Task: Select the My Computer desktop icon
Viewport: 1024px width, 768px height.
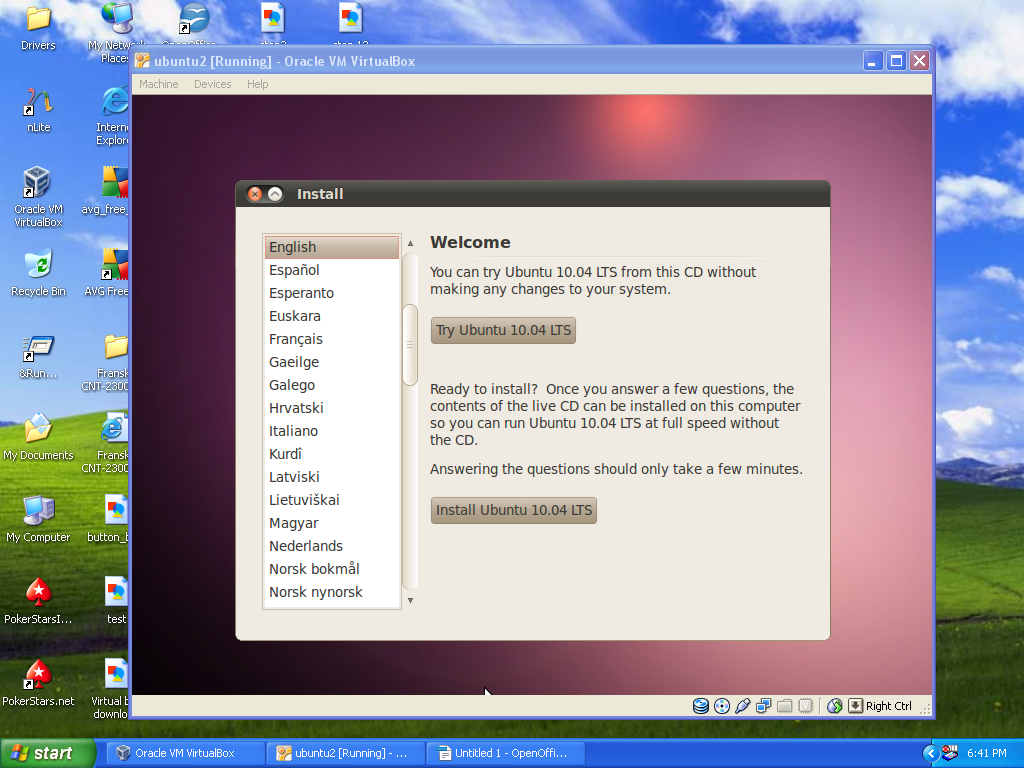Action: (x=39, y=519)
